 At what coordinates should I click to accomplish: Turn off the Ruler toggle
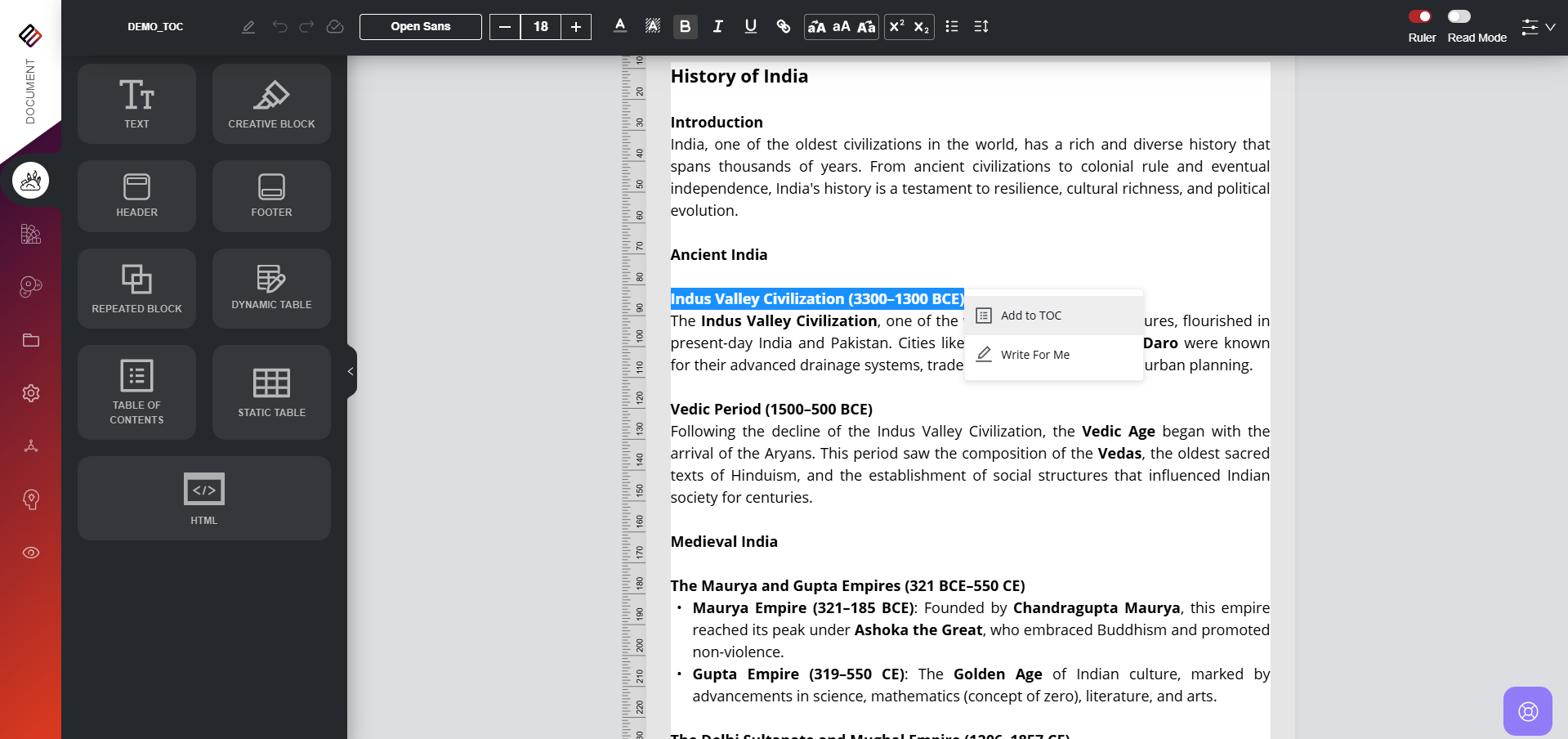point(1420,16)
